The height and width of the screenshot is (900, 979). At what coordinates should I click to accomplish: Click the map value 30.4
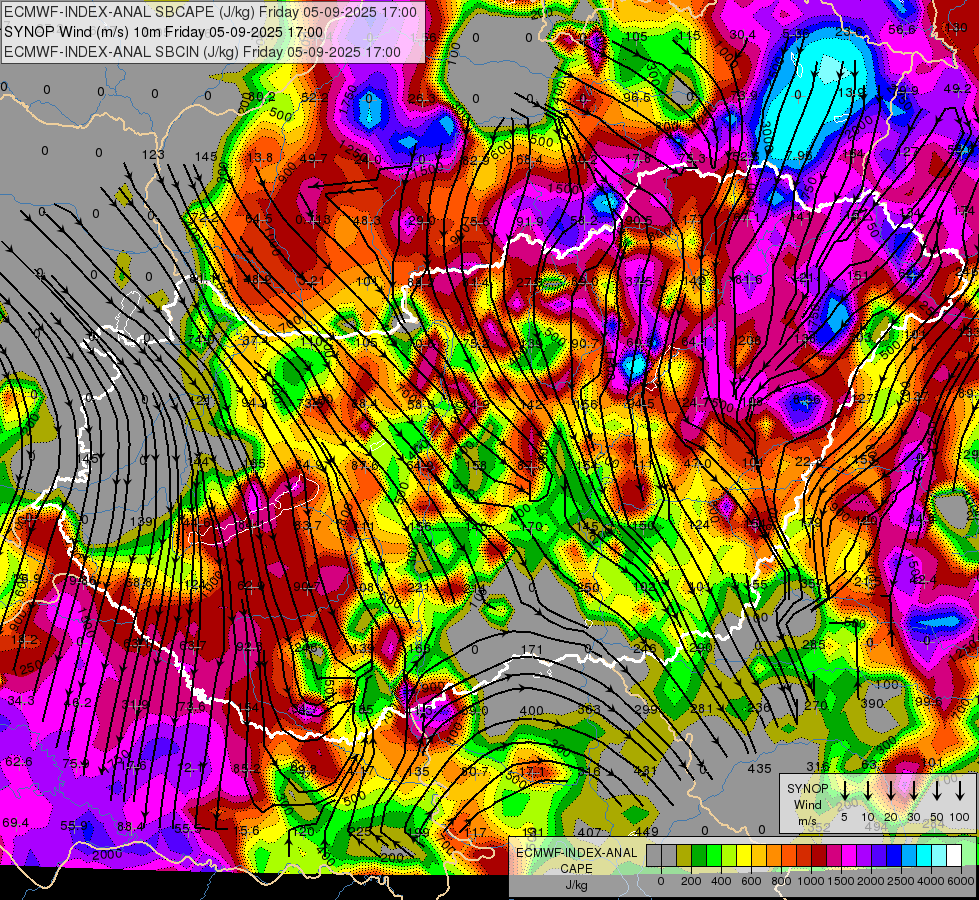coord(742,34)
